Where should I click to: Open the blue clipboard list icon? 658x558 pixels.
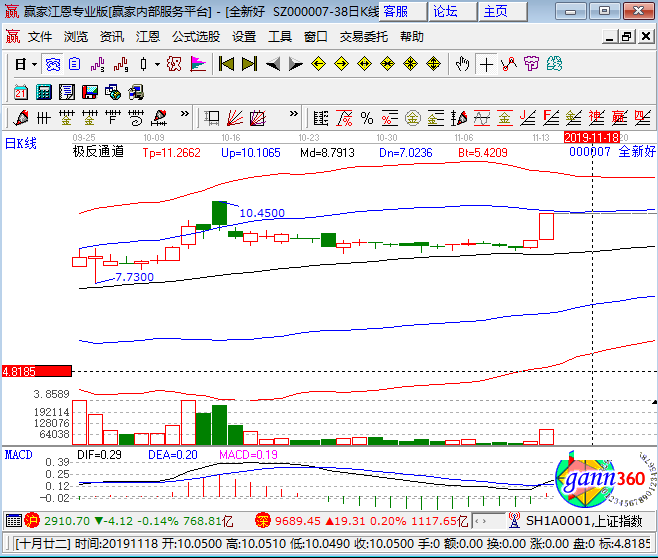click(x=75, y=65)
